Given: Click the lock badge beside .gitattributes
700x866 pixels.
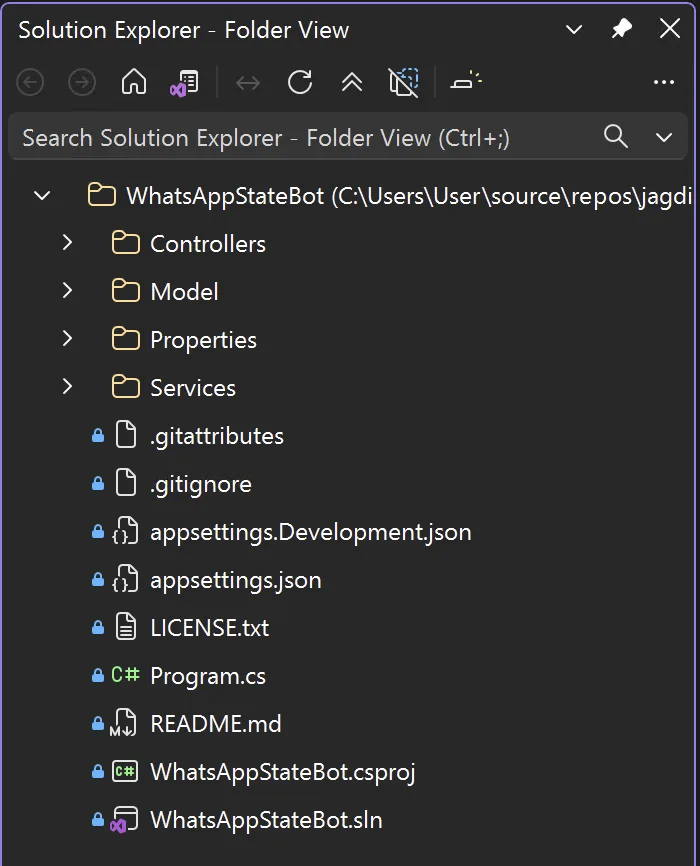Looking at the screenshot, I should [98, 435].
